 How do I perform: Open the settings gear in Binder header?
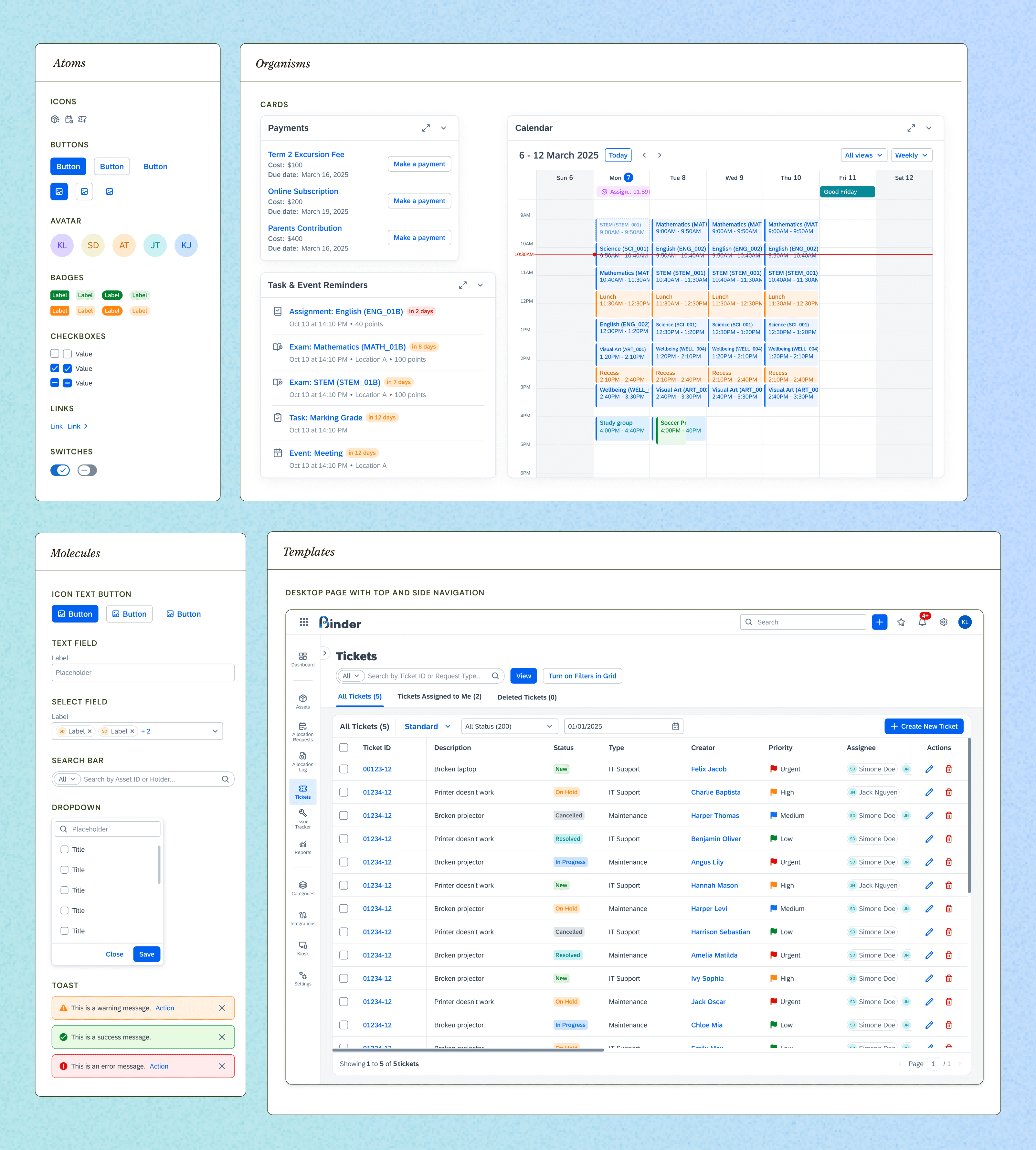(944, 622)
